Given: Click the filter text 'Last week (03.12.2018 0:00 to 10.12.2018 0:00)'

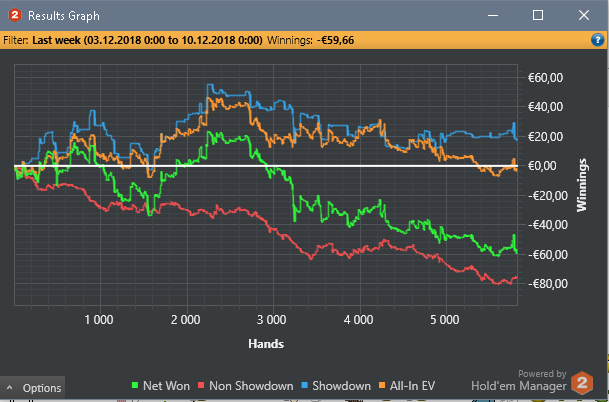Looking at the screenshot, I should coord(147,40).
